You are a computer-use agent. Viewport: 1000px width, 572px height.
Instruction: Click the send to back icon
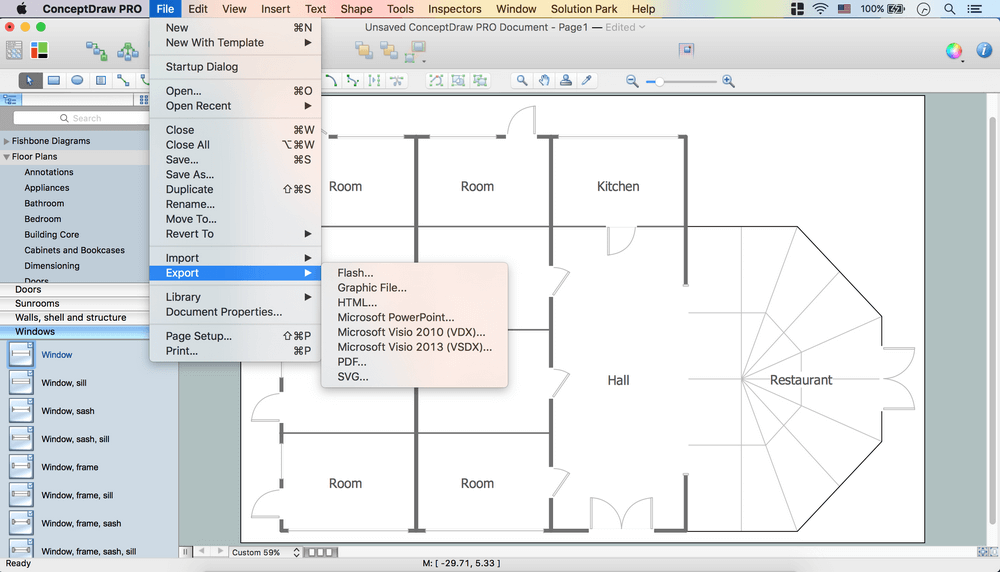click(x=388, y=50)
